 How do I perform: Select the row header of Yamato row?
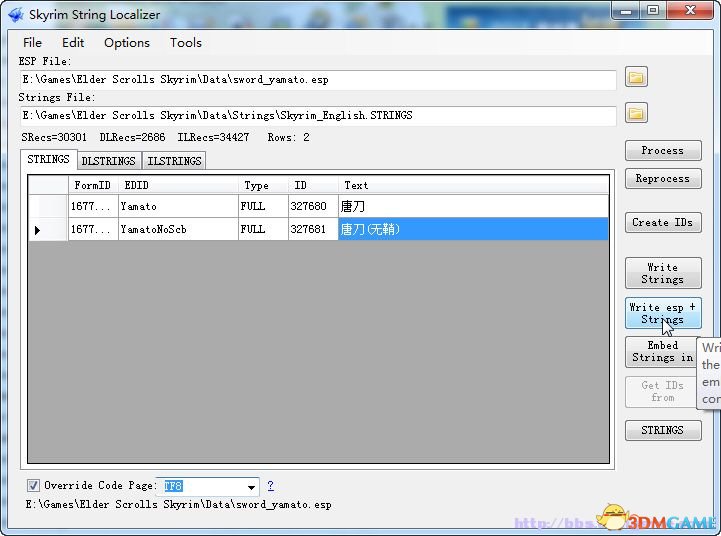click(x=48, y=206)
